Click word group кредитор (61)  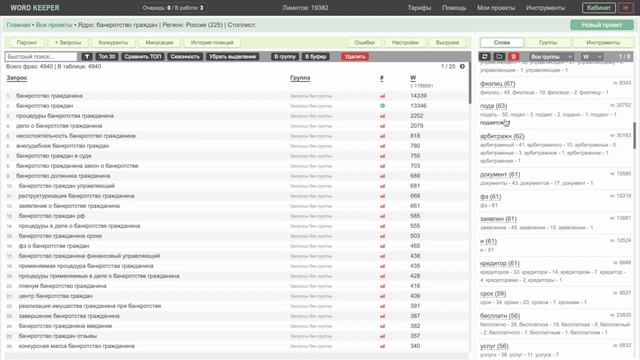[500, 263]
